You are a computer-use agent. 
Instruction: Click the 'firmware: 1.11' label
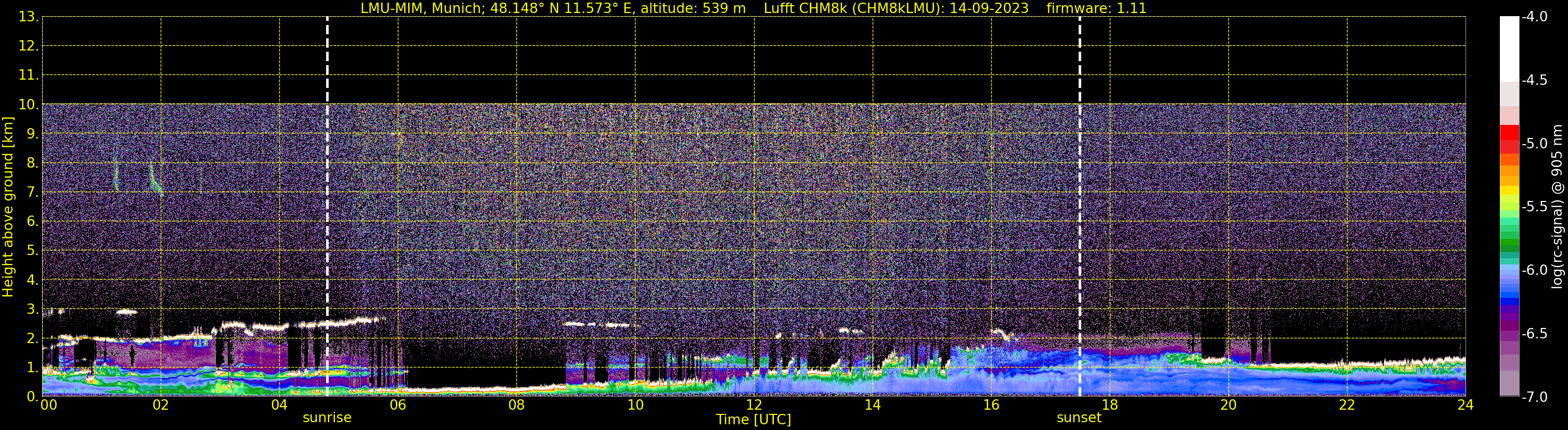click(1096, 8)
